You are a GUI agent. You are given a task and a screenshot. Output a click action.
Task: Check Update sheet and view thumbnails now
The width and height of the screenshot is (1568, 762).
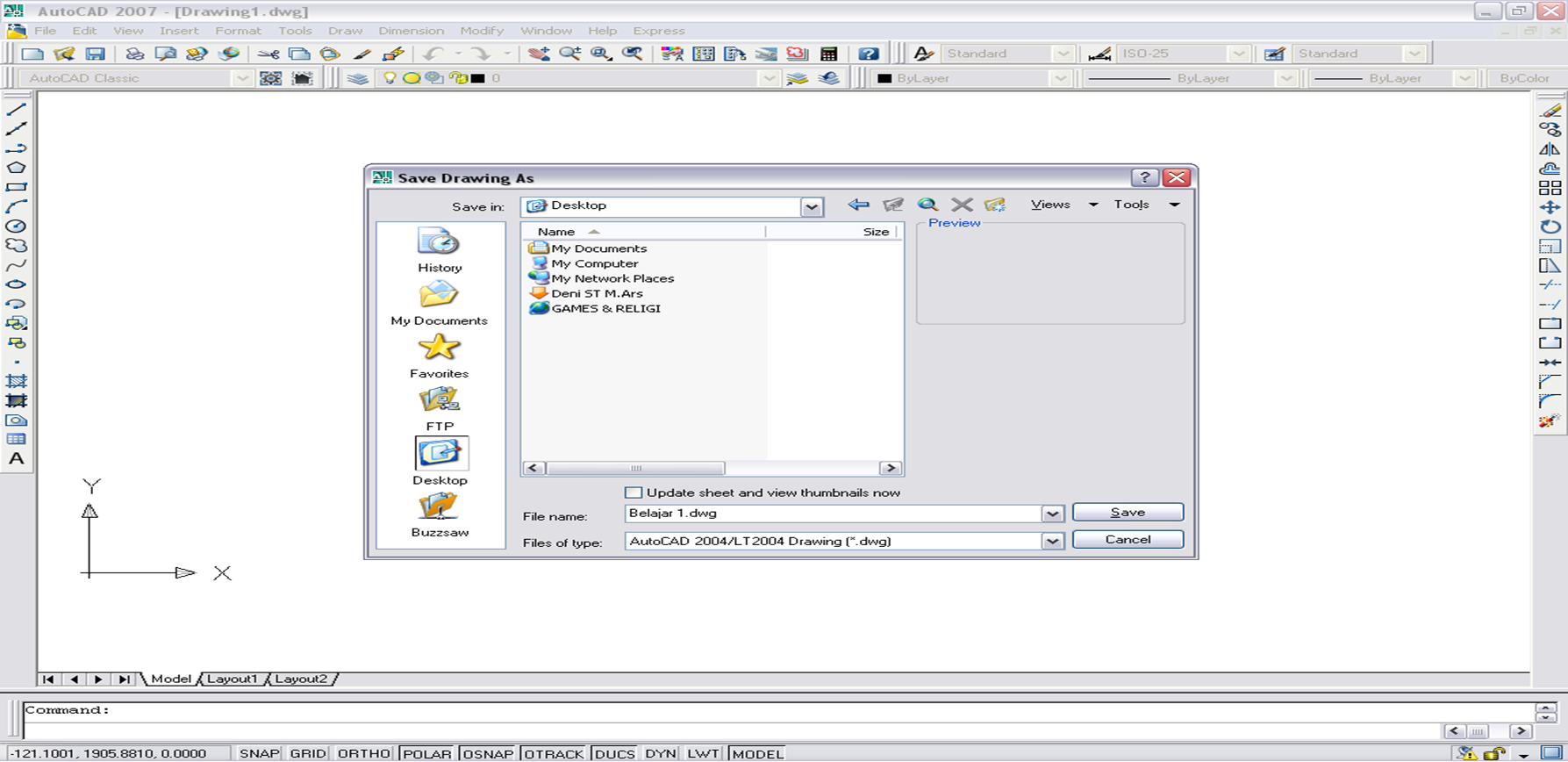[634, 492]
